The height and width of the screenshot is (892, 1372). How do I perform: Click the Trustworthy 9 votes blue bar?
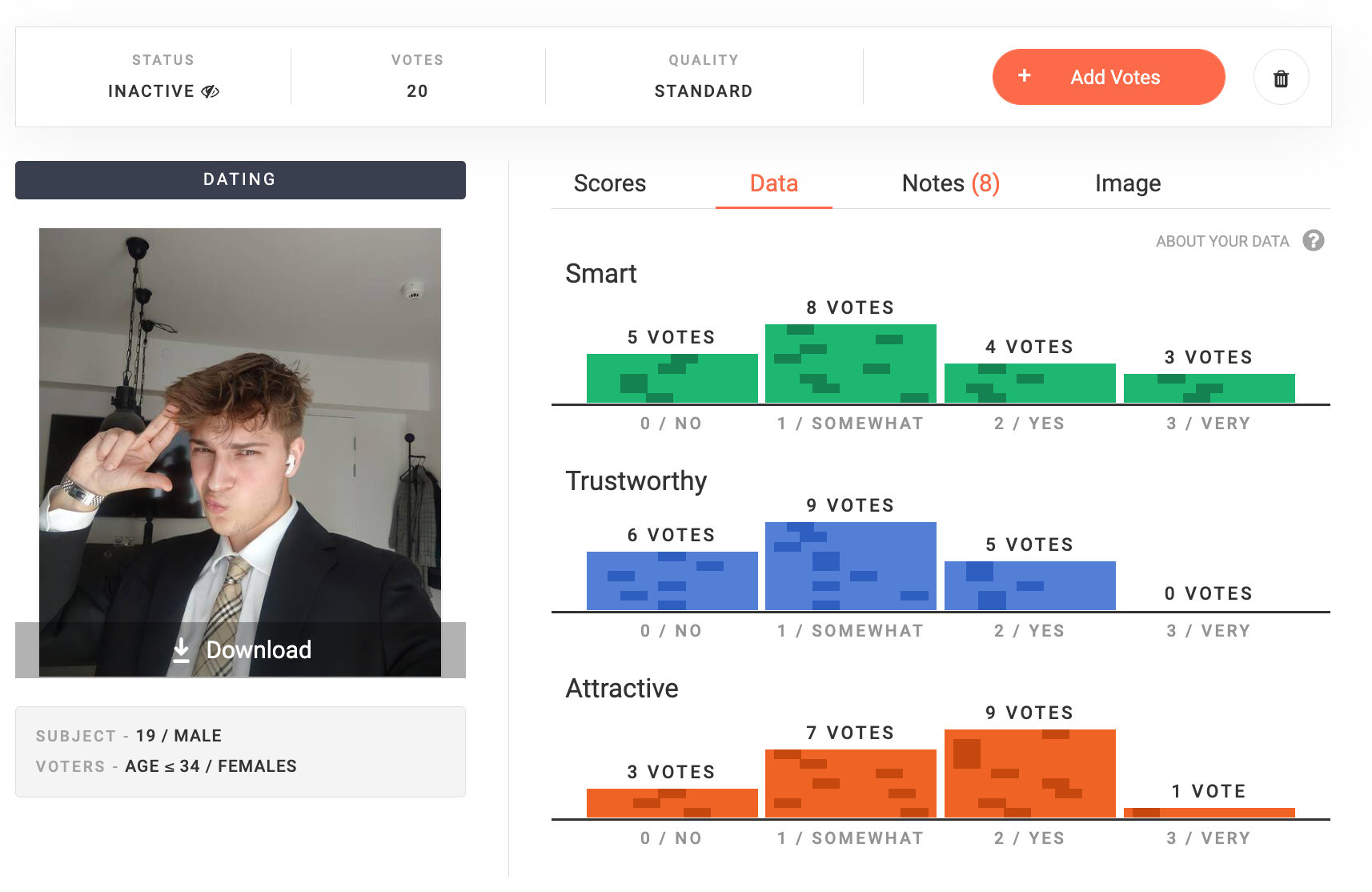851,566
